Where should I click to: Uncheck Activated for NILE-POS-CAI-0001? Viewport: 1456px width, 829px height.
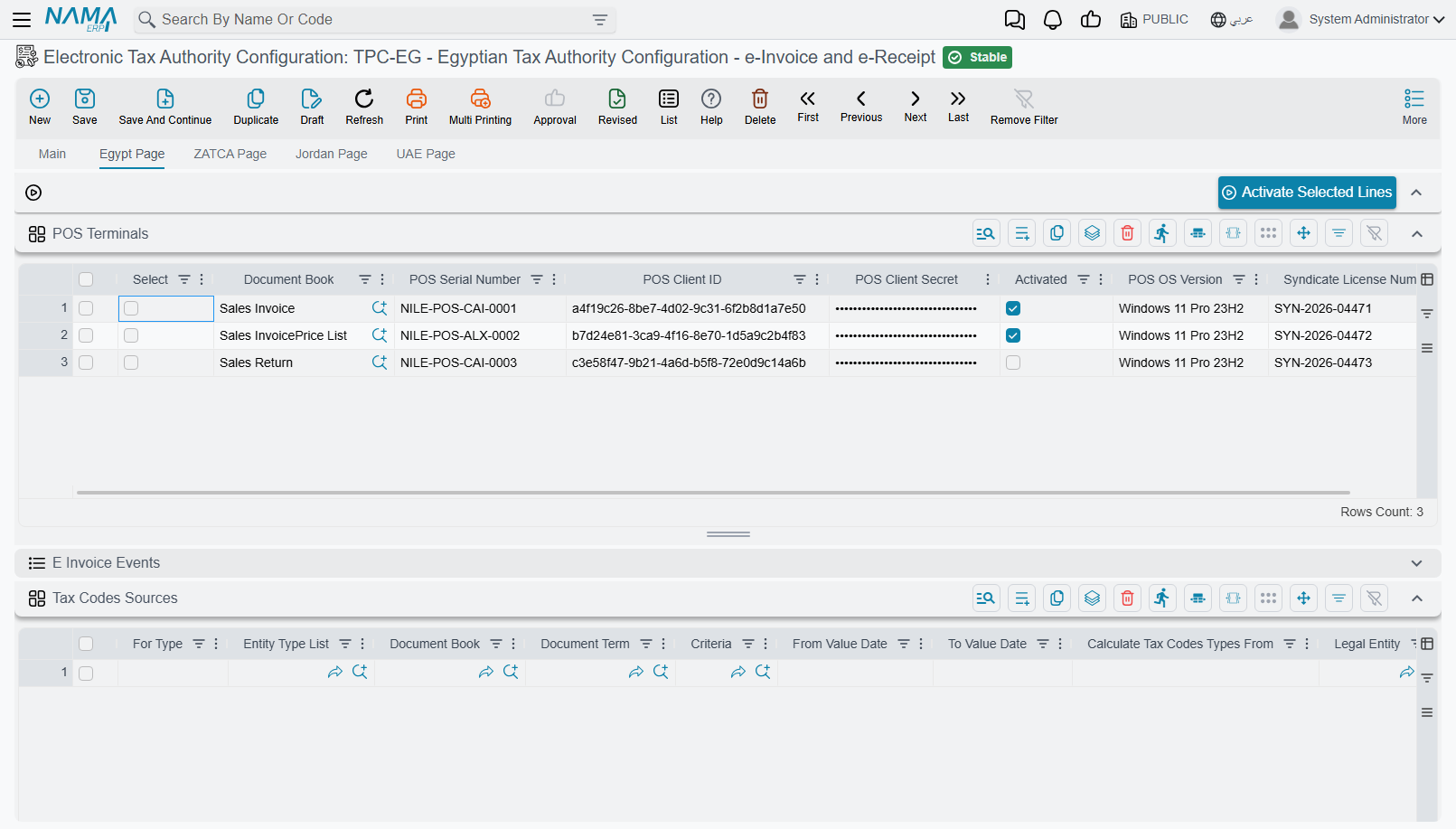(x=1013, y=308)
